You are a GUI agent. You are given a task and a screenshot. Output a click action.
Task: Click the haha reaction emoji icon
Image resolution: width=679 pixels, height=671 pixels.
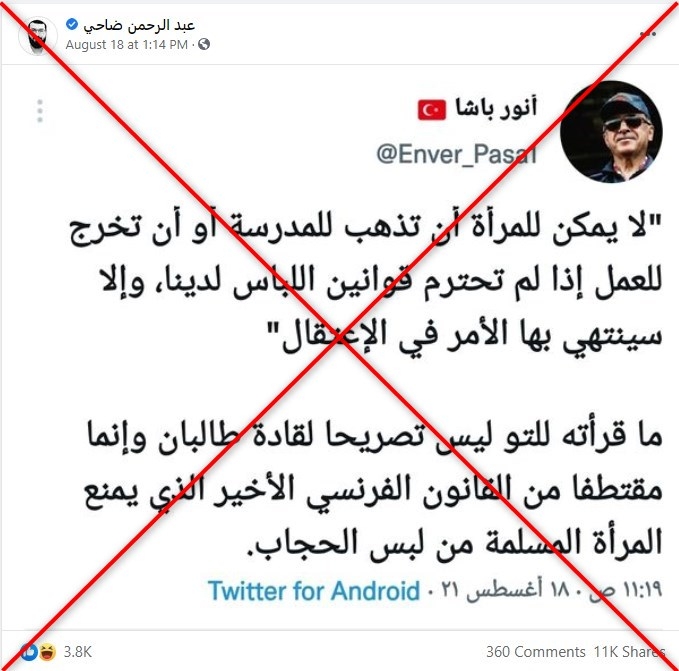[47, 652]
